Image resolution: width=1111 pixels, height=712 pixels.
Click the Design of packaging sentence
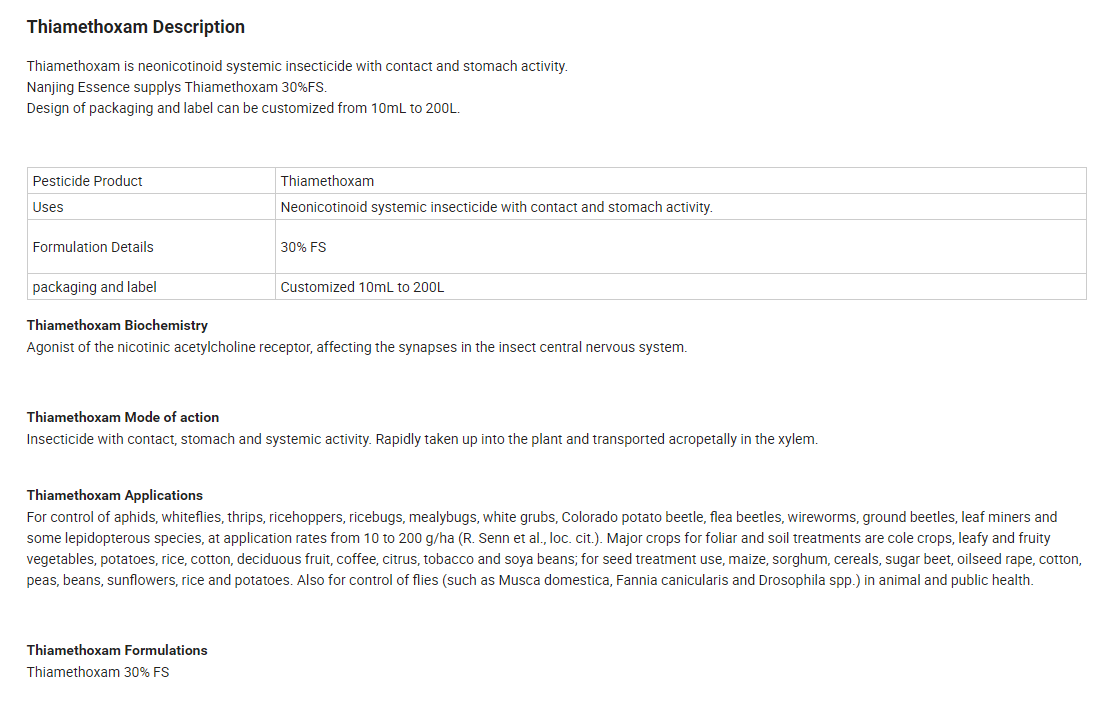coord(243,108)
